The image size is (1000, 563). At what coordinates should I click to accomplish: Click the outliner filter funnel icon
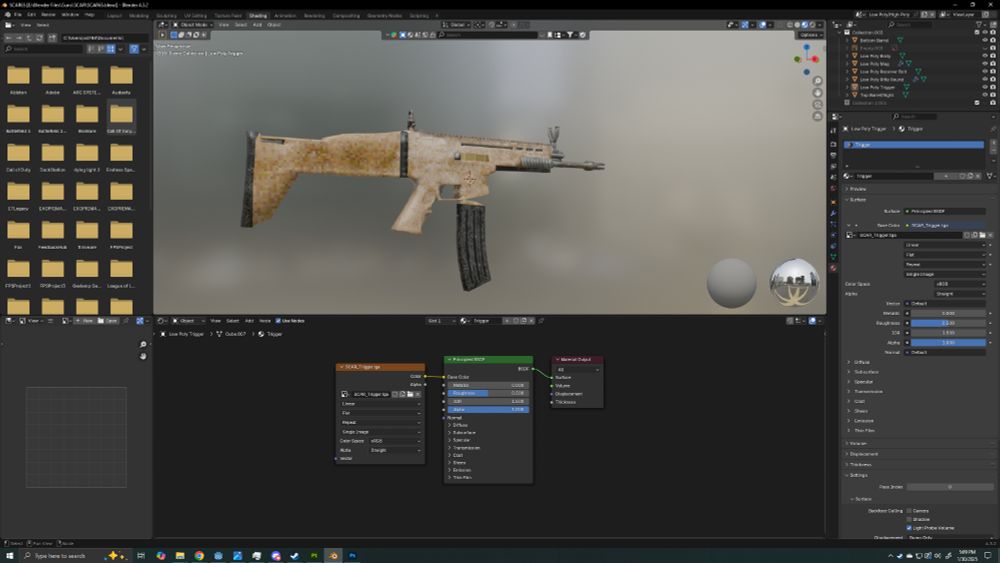pyautogui.click(x=979, y=24)
